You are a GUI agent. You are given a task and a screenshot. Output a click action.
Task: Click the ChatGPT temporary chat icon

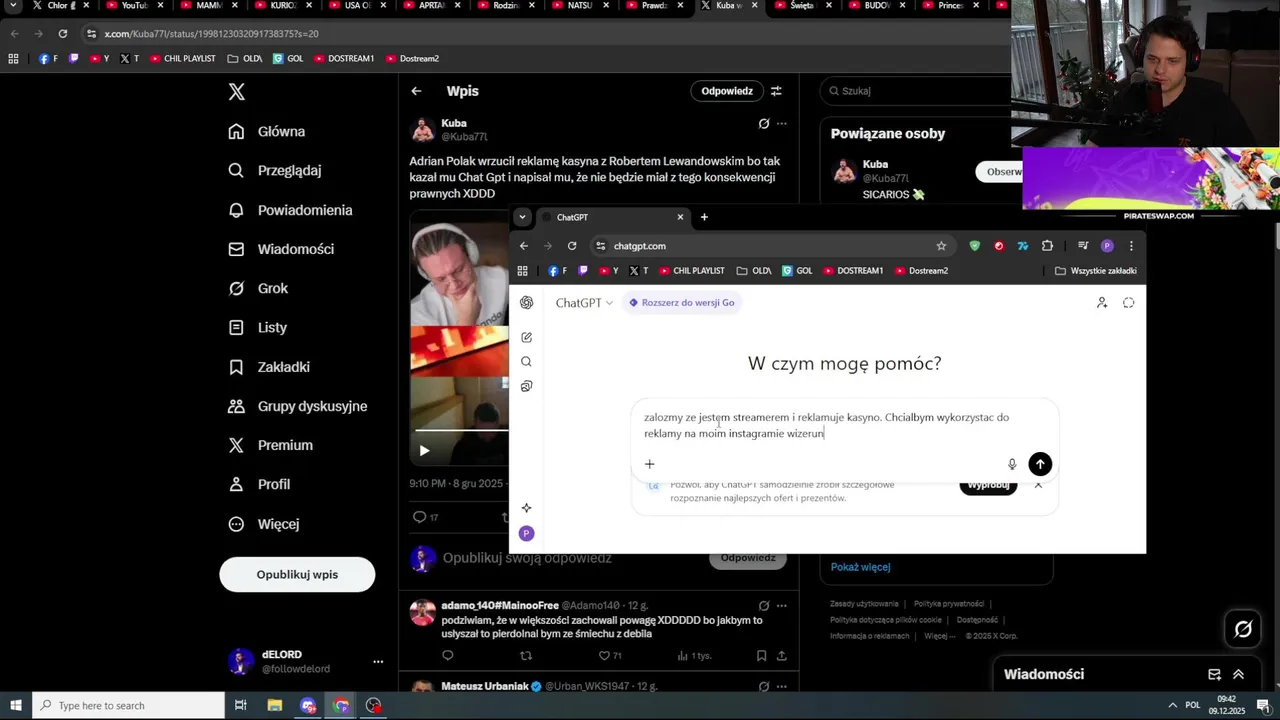tap(1129, 303)
